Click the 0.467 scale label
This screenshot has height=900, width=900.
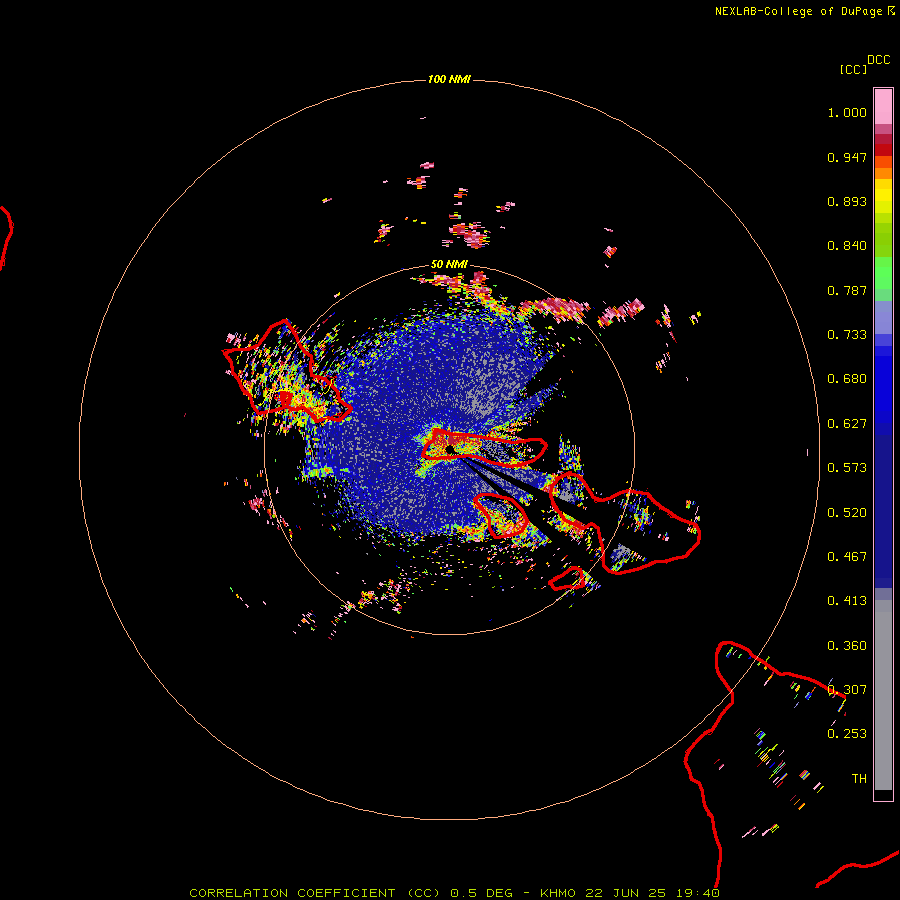[847, 557]
